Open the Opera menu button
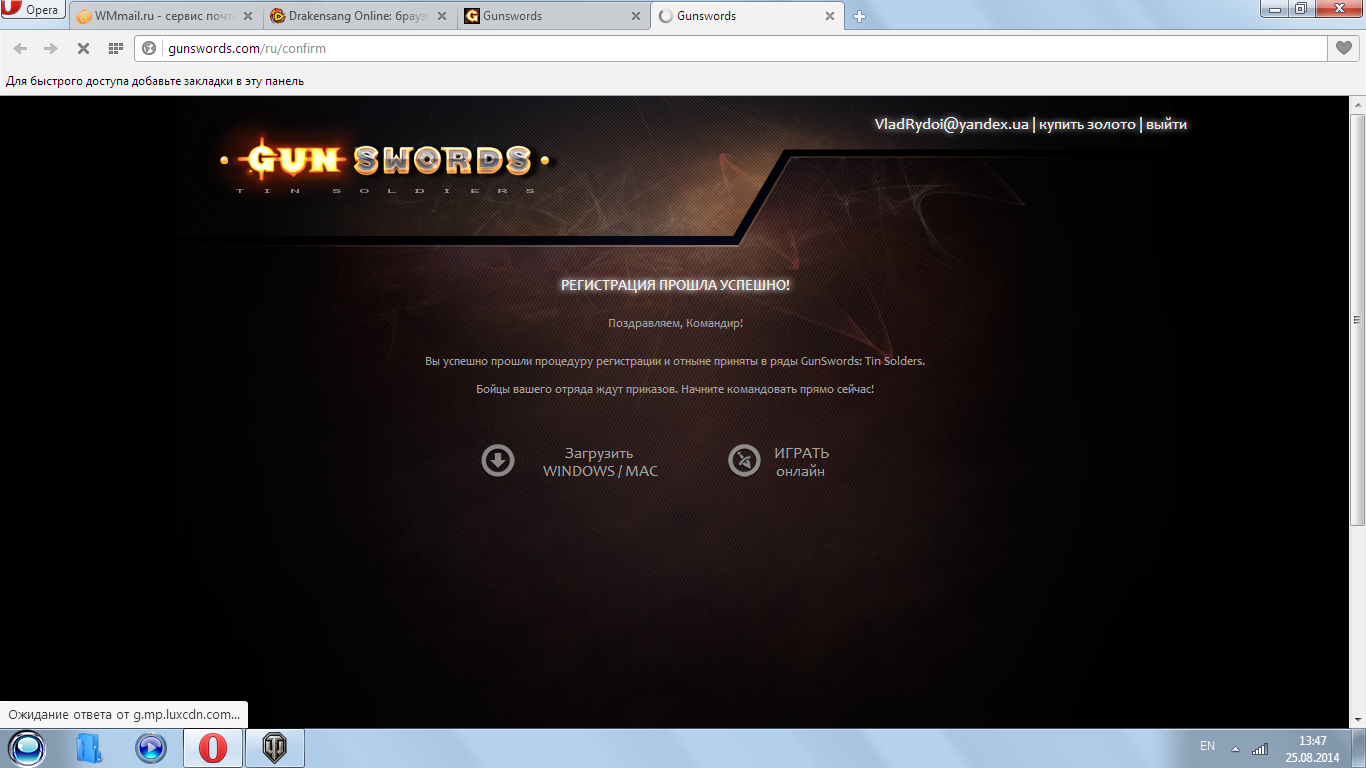 [x=33, y=10]
